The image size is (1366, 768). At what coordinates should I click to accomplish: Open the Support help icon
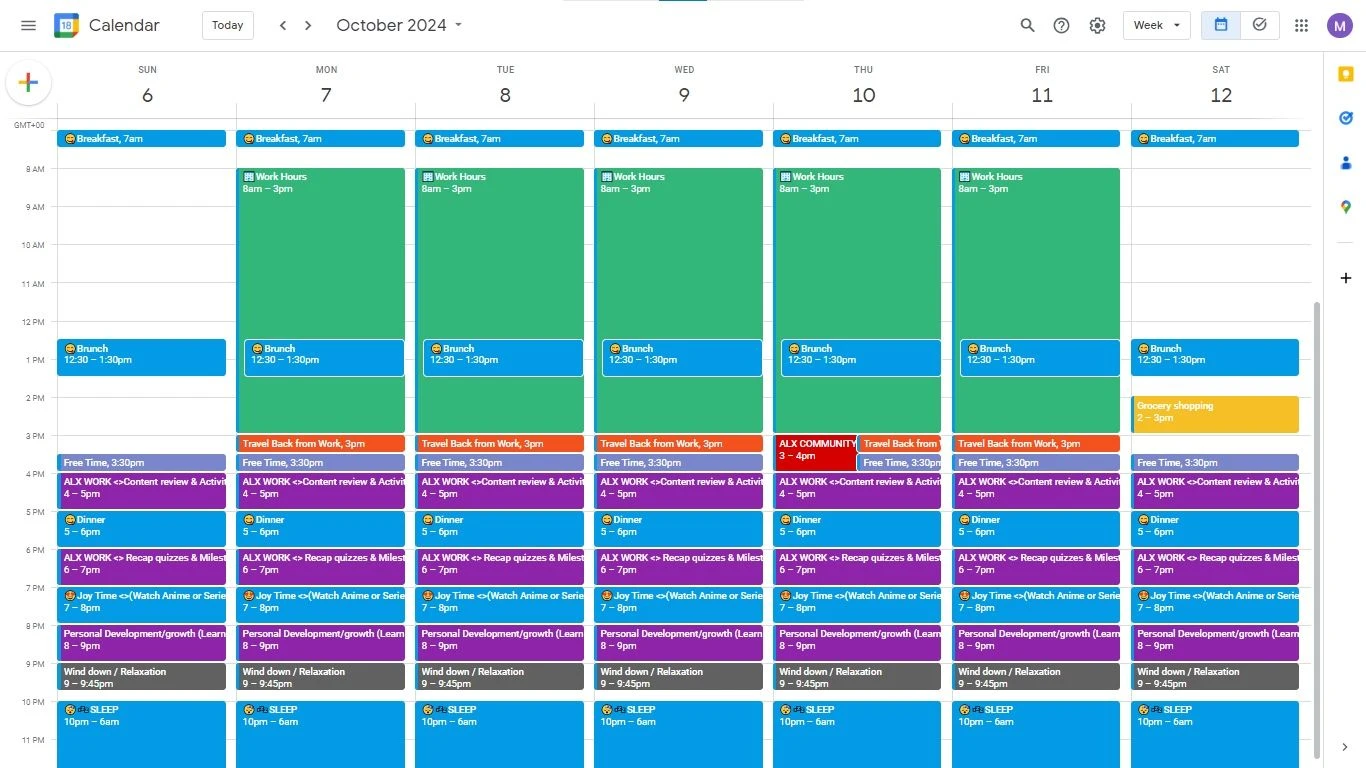coord(1062,25)
